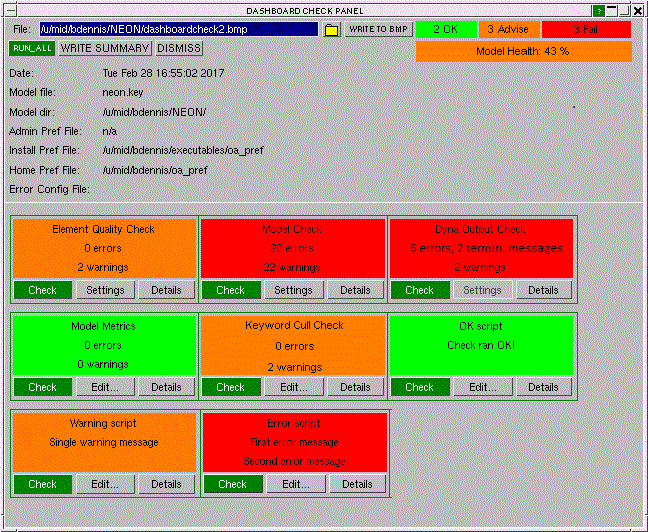The height and width of the screenshot is (532, 648).
Task: Click WRITE SUMMARY button
Action: [x=105, y=48]
